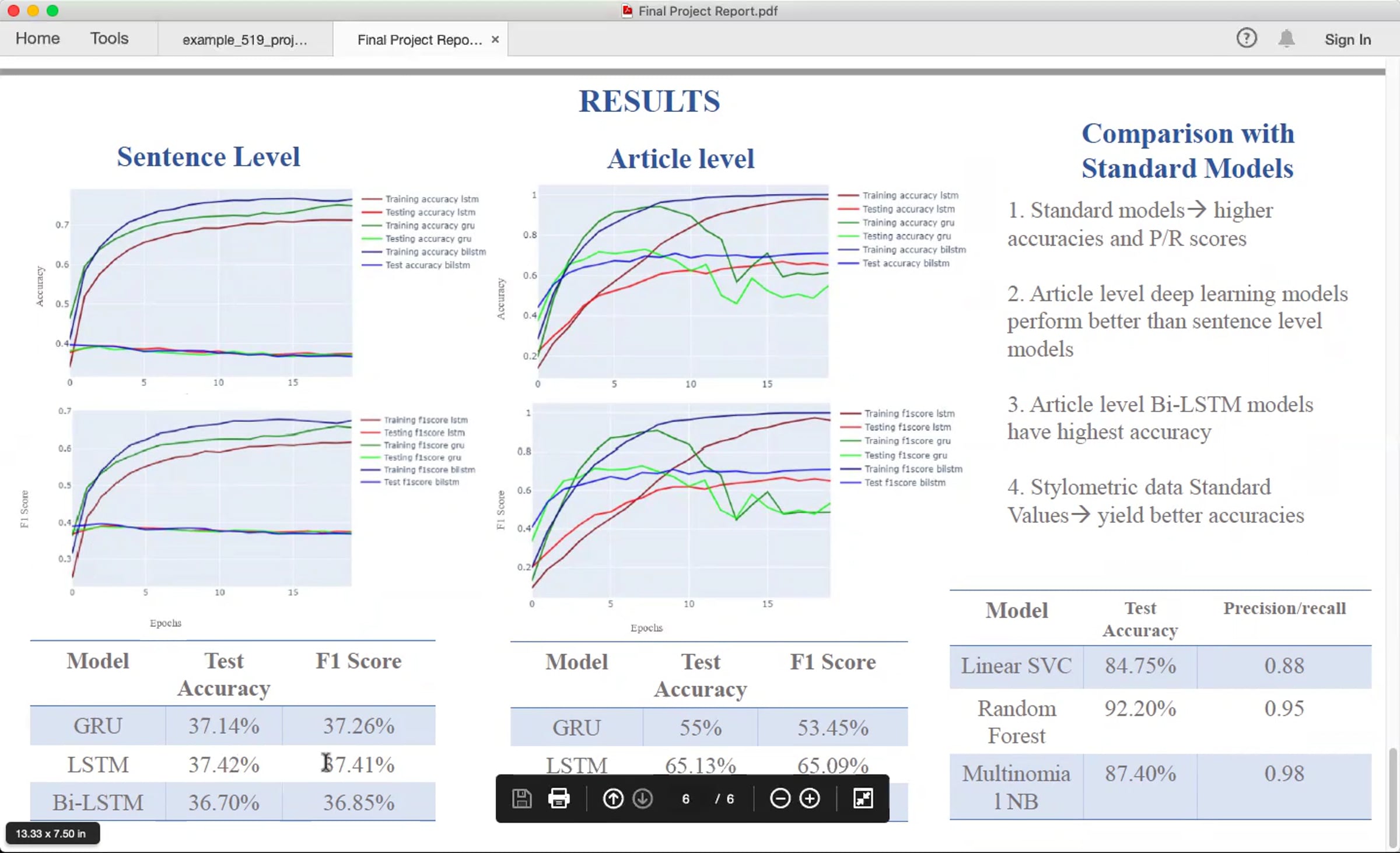Open notifications bell icon

(x=1286, y=38)
